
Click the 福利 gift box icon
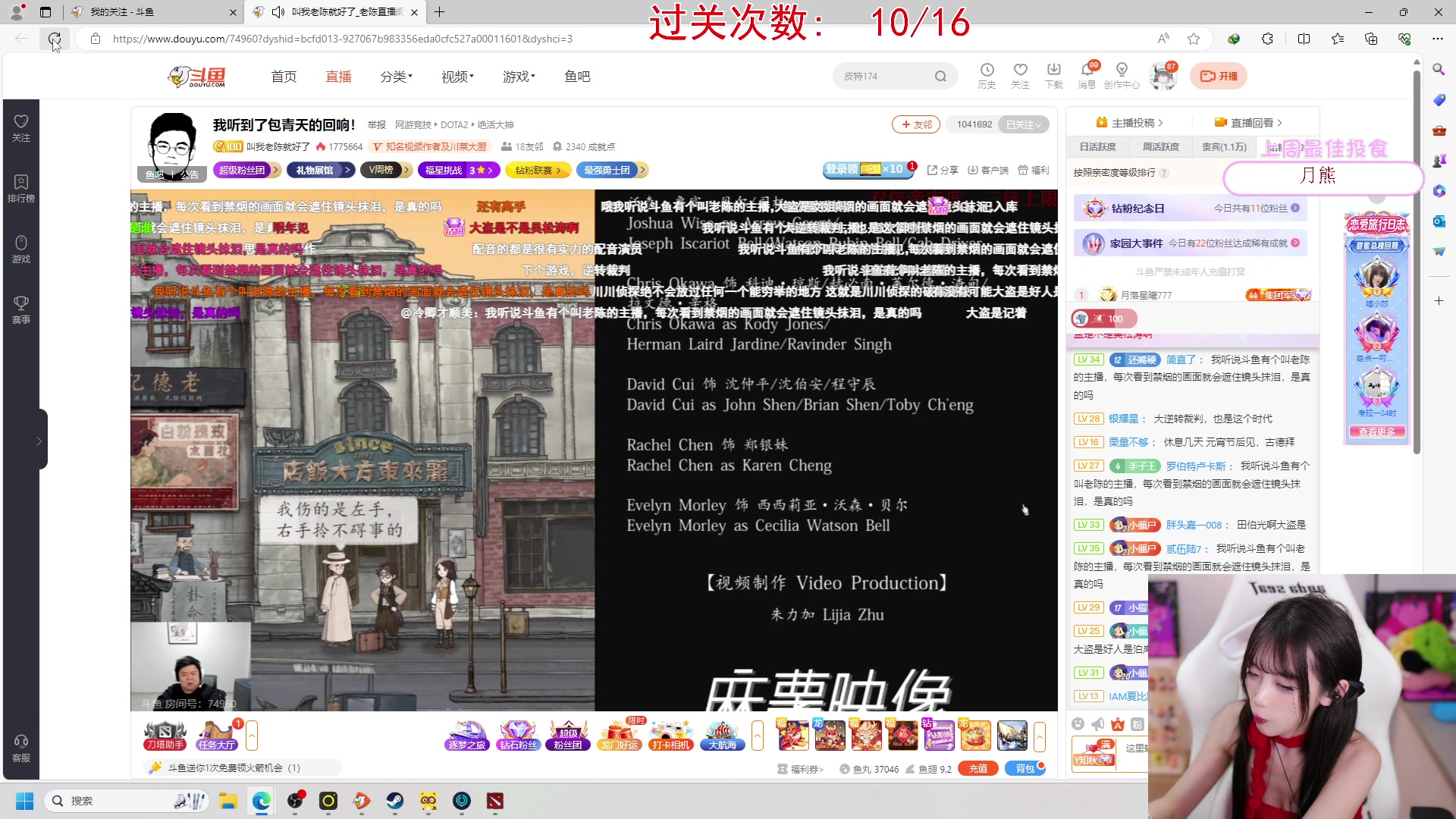click(x=1033, y=170)
